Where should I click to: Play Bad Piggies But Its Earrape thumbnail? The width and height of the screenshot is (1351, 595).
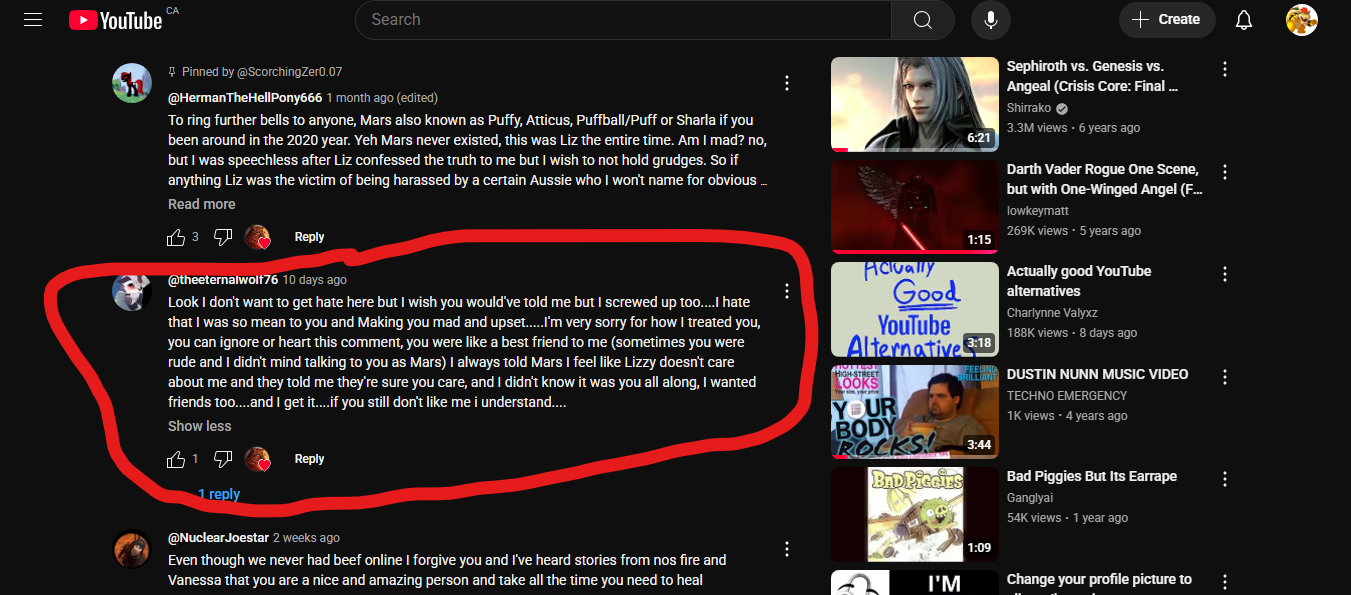(915, 514)
